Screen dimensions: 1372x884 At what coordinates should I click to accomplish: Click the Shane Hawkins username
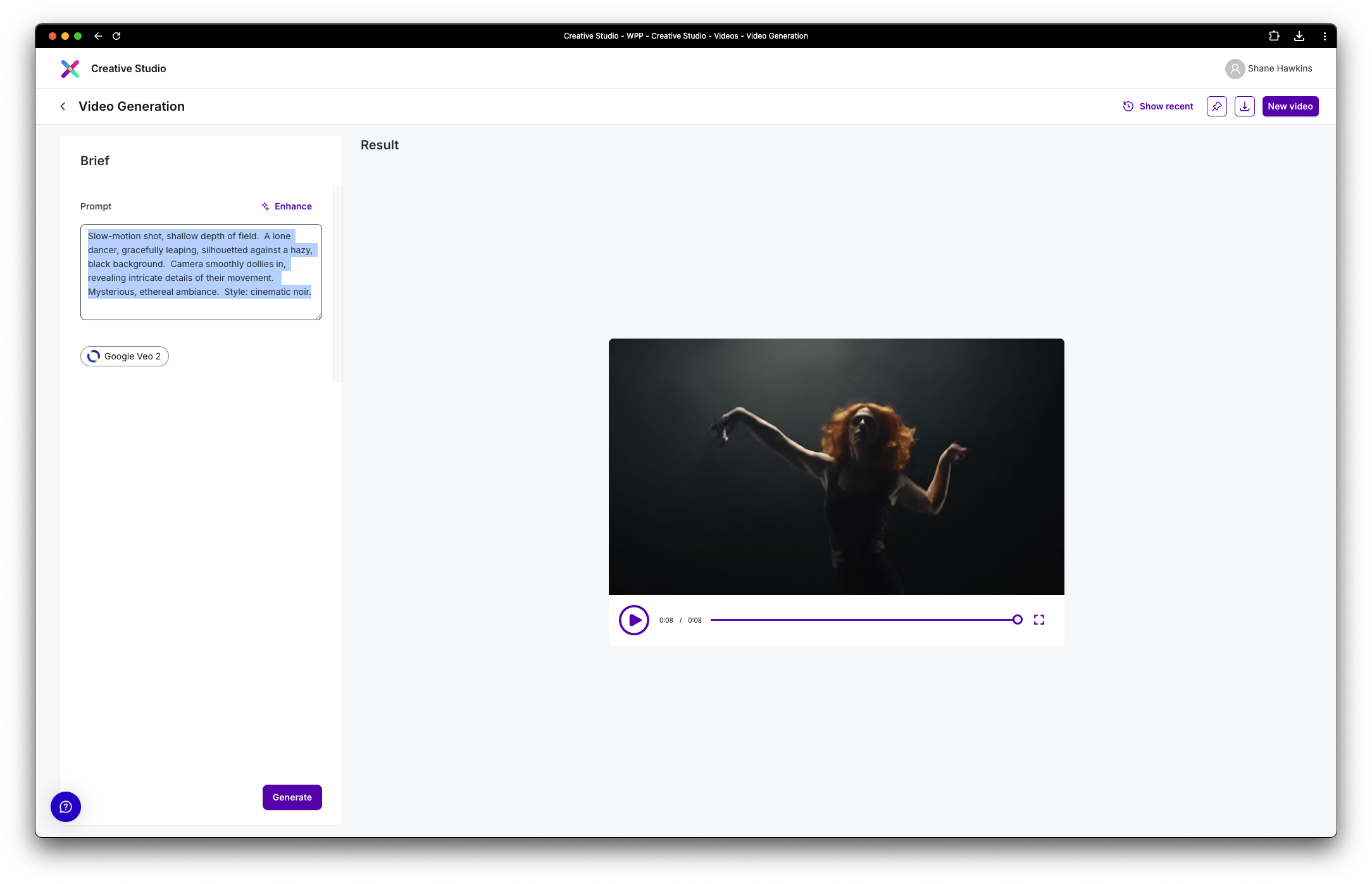click(x=1280, y=68)
